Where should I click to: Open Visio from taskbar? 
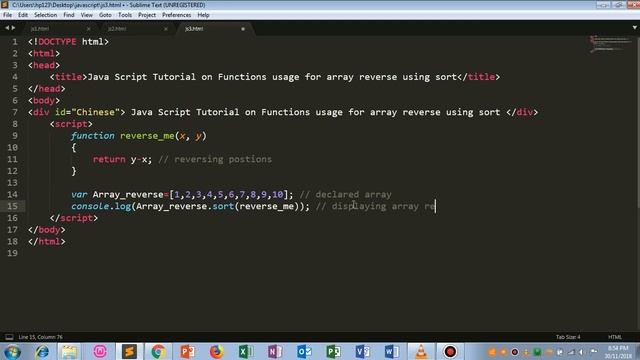(x=362, y=352)
